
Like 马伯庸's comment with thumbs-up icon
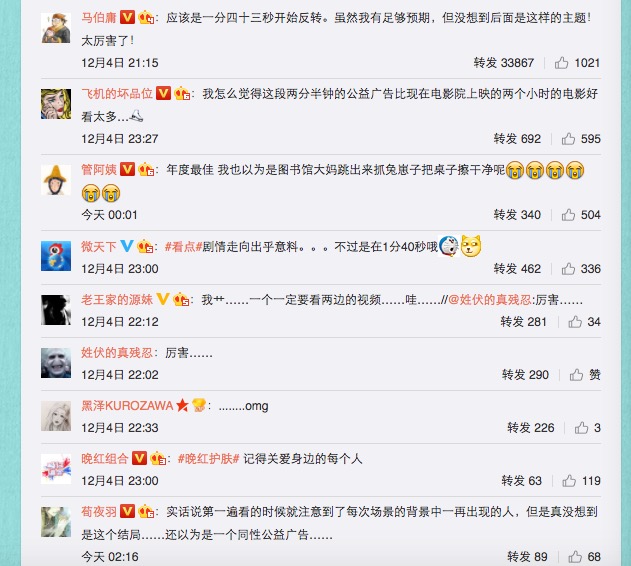click(x=561, y=63)
